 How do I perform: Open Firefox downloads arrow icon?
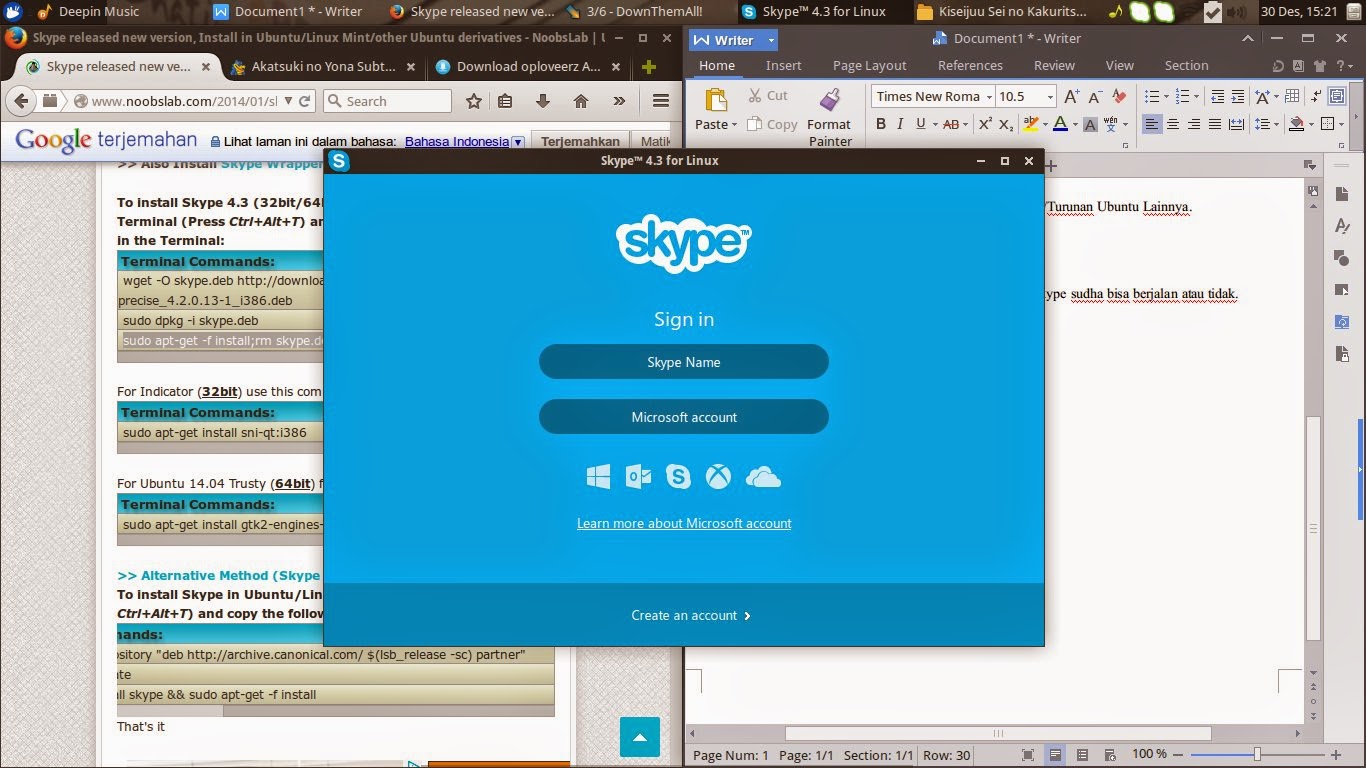point(543,101)
